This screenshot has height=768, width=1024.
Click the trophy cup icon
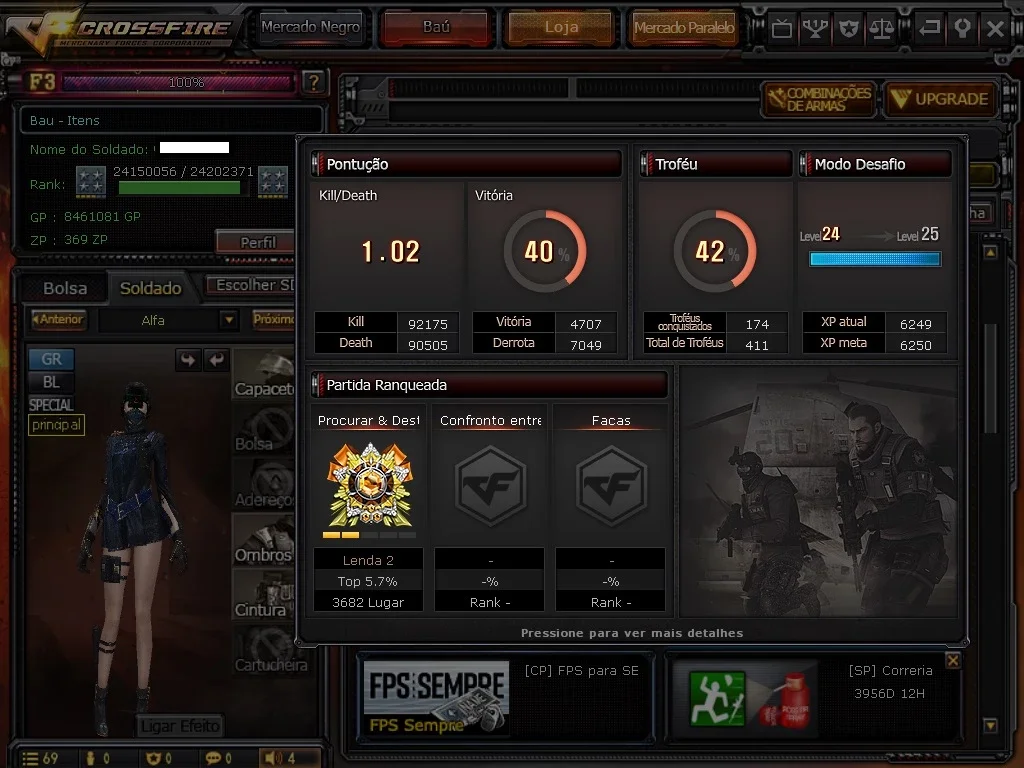tap(815, 28)
